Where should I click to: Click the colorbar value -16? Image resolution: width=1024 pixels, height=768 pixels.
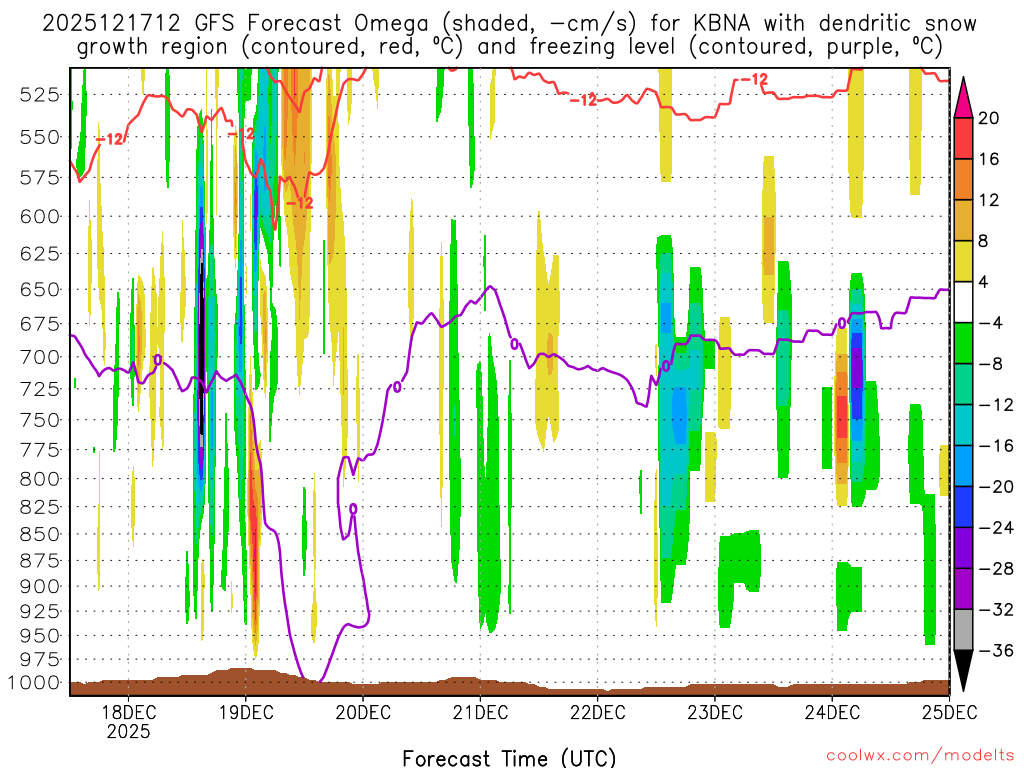(x=997, y=446)
